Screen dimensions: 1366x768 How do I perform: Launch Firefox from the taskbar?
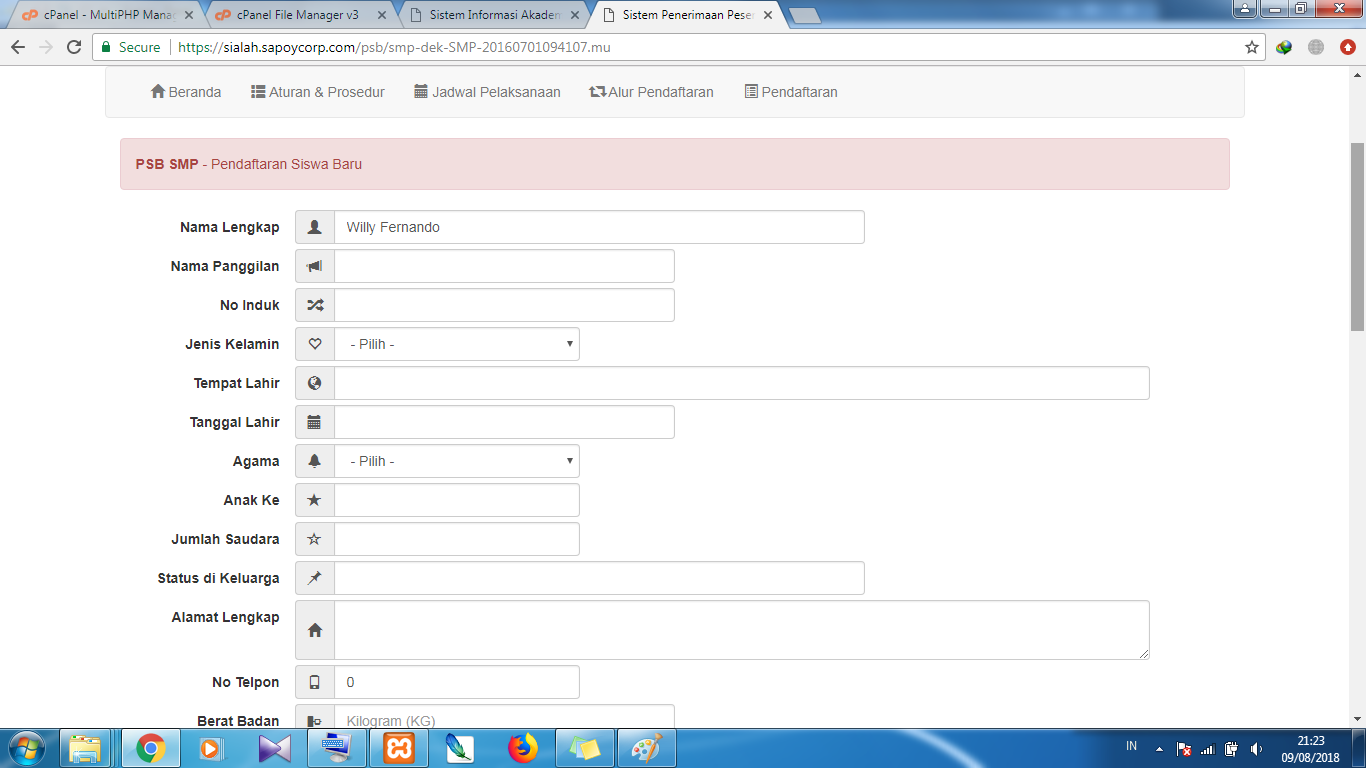tap(522, 748)
